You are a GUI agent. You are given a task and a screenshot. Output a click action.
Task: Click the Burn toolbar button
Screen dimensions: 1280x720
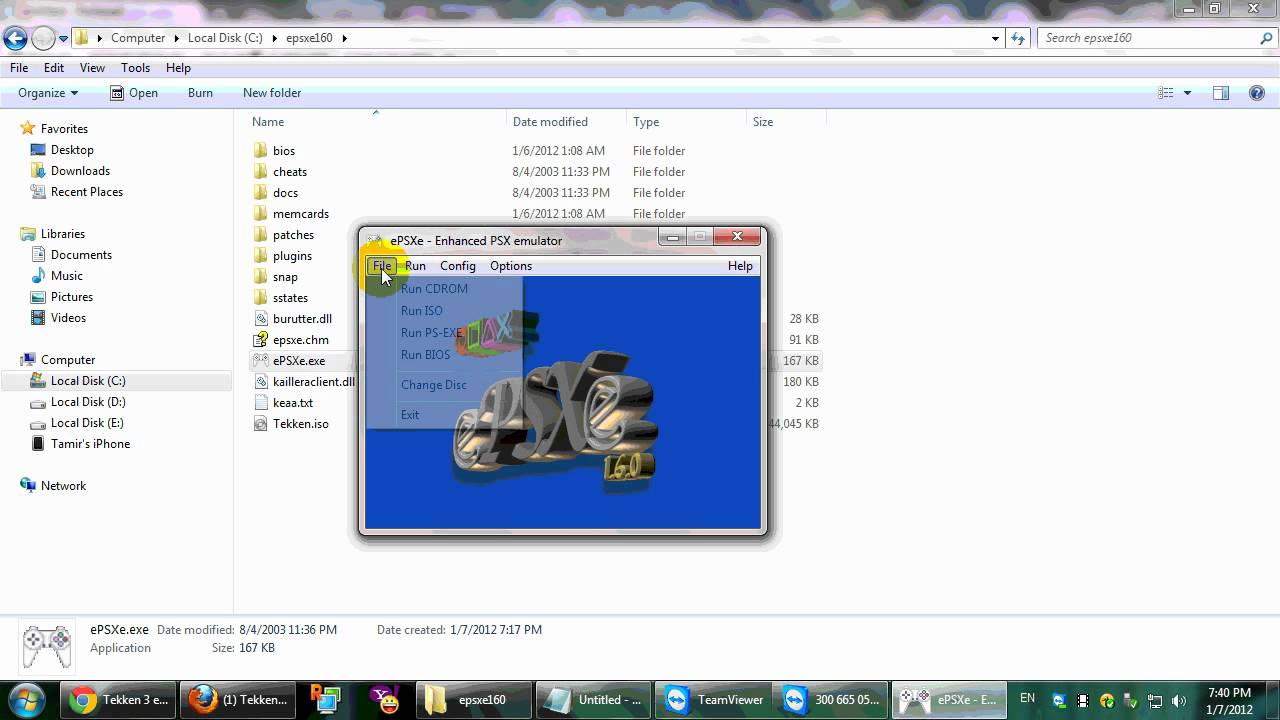[x=200, y=93]
